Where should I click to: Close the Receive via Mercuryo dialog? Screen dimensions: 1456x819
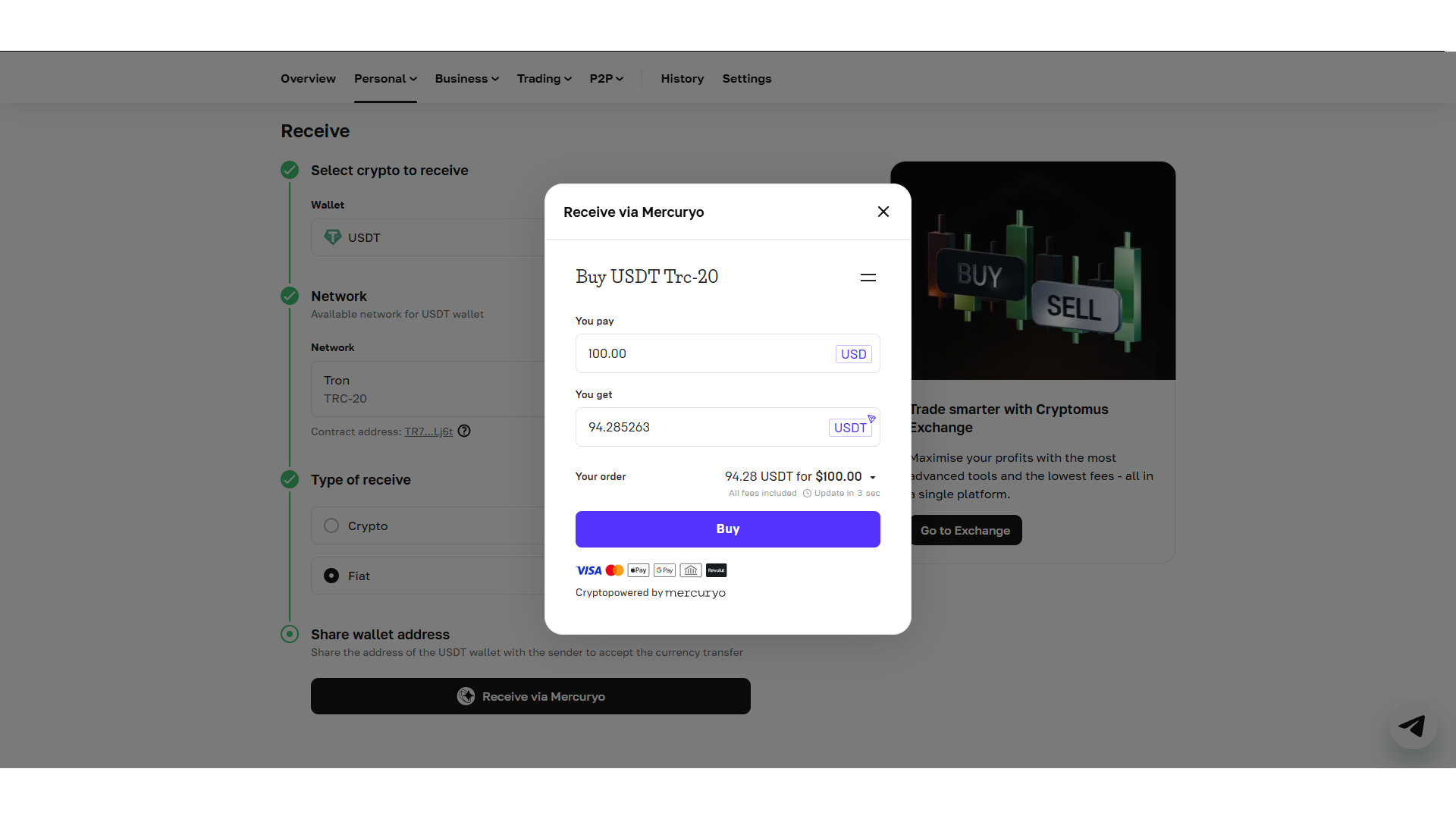(883, 212)
